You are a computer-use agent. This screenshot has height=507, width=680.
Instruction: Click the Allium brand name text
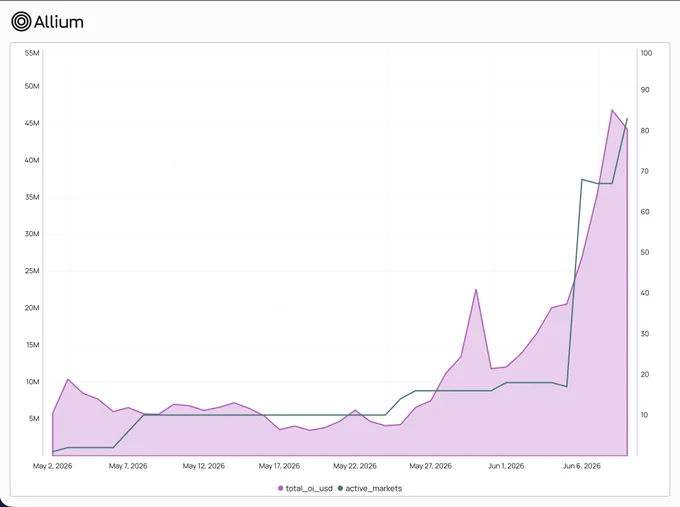tap(59, 22)
